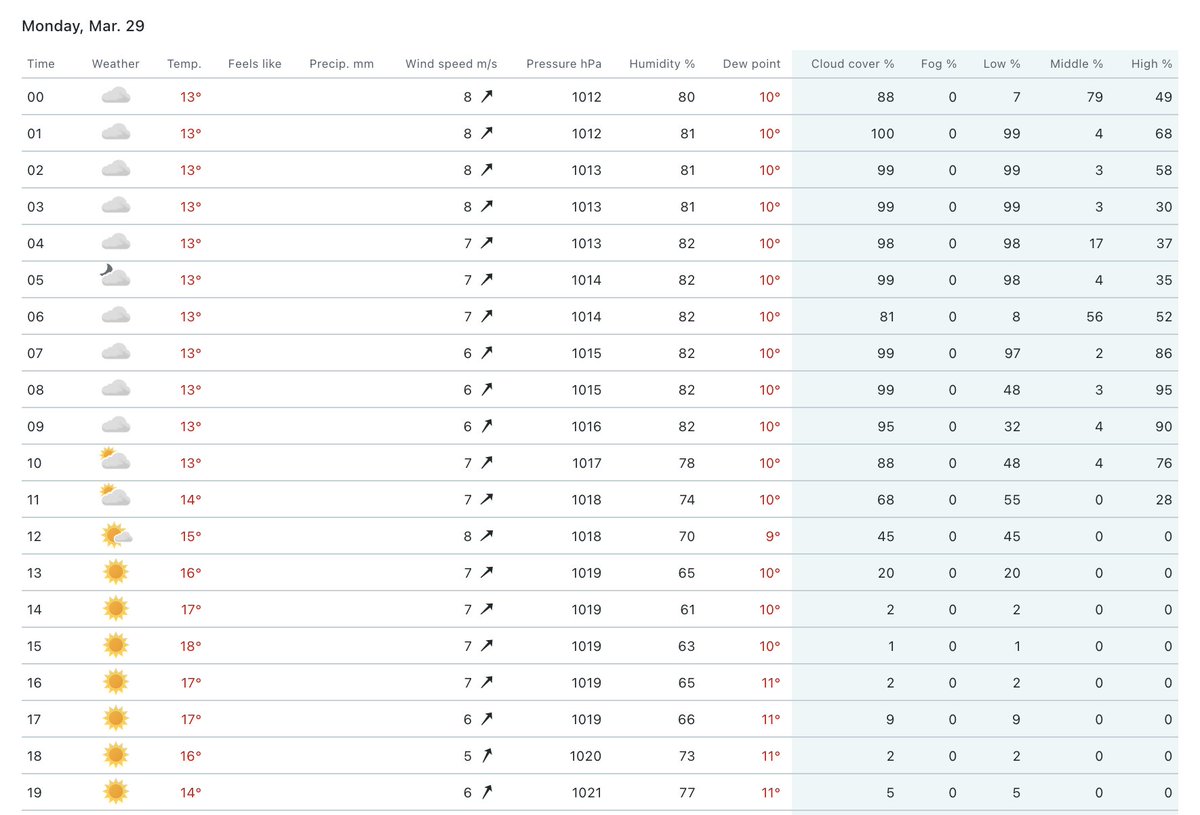Click the 1017 pressure value in row 10

(x=587, y=463)
